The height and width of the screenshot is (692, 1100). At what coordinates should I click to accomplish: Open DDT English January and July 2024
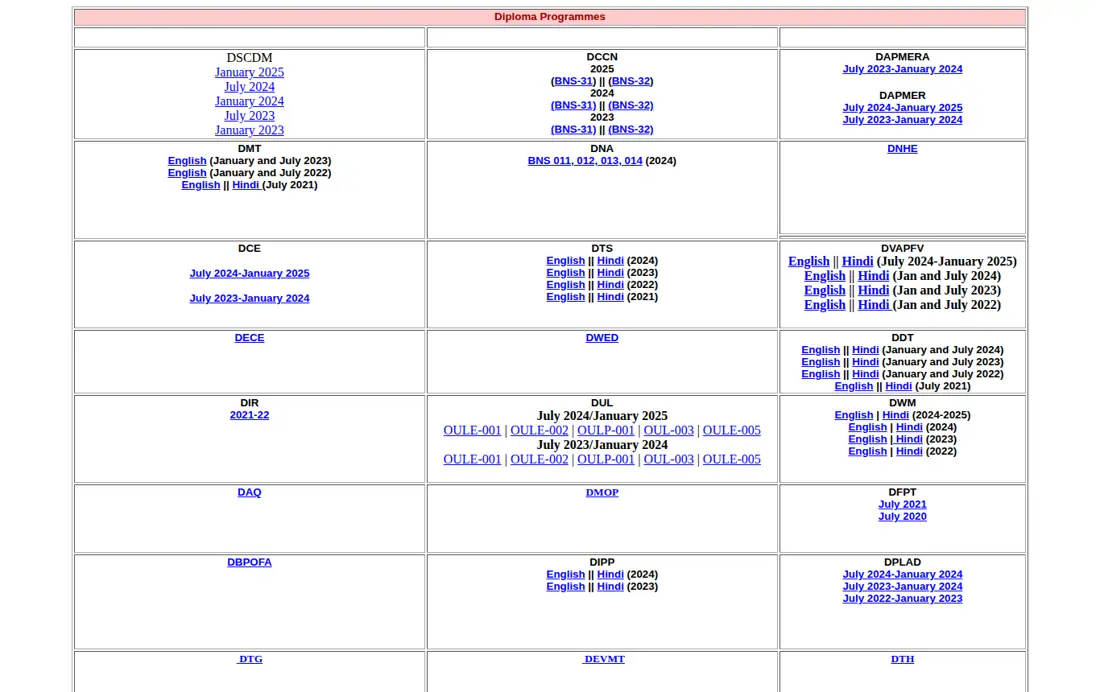pos(820,350)
